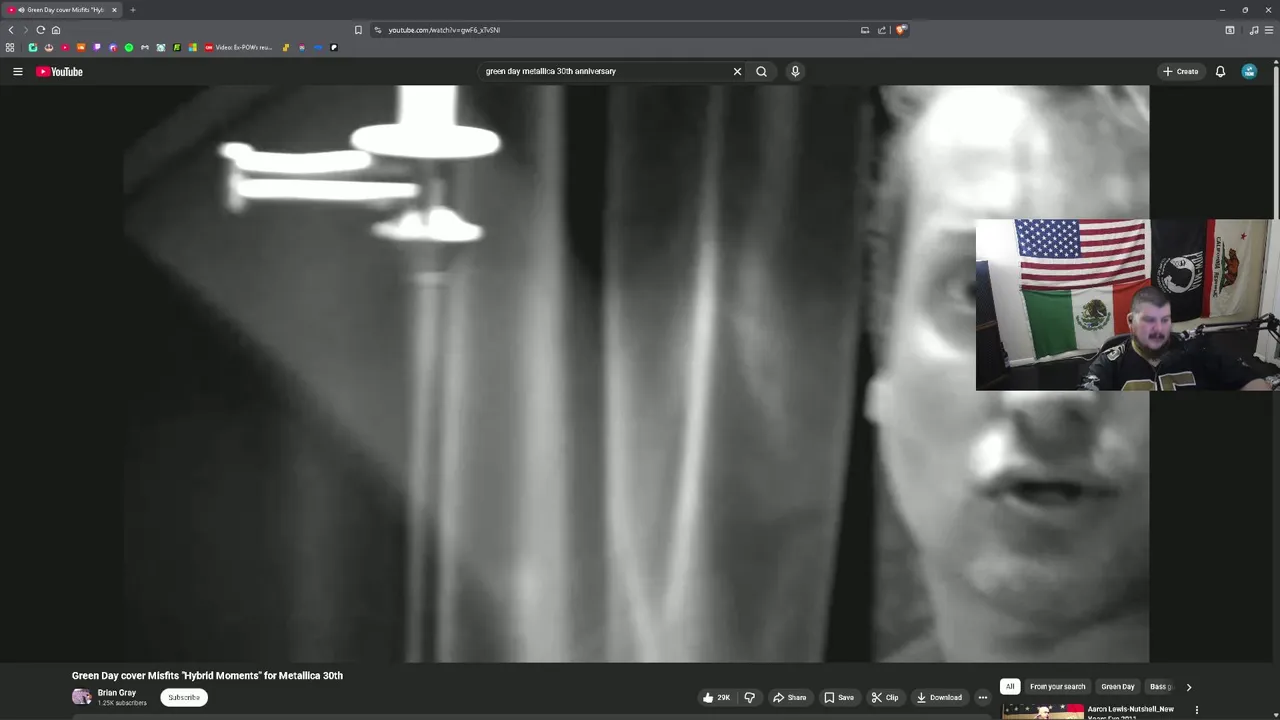
Task: Focus the browser address bar URL
Action: (444, 30)
